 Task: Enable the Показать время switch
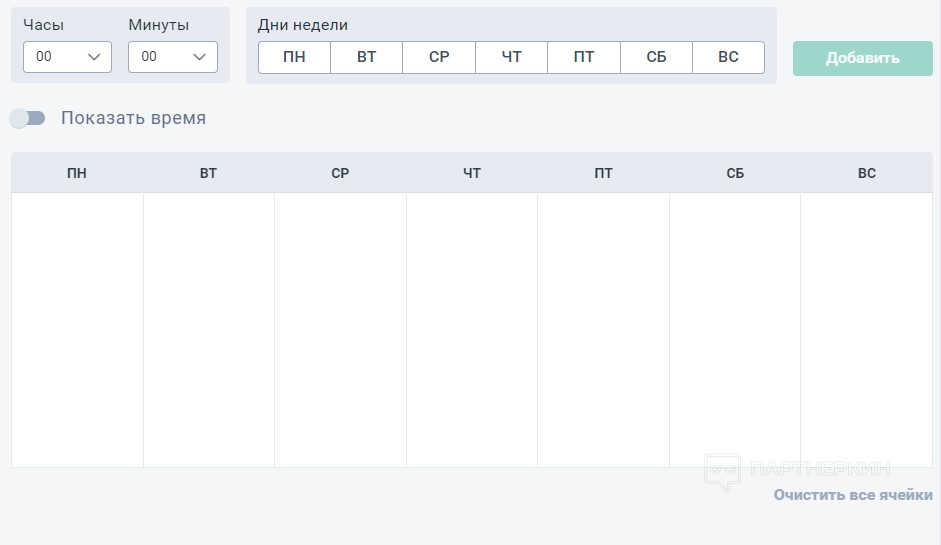[28, 118]
